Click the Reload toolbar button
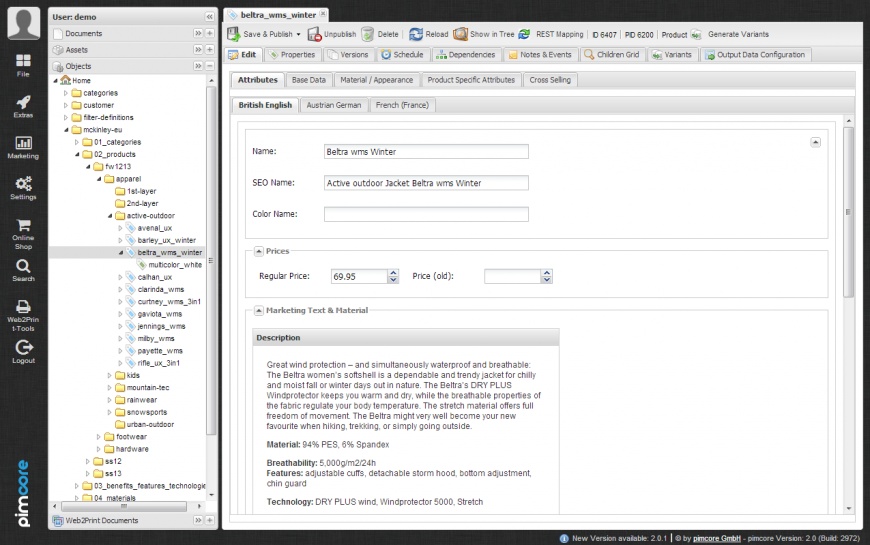This screenshot has height=545, width=870. point(429,34)
